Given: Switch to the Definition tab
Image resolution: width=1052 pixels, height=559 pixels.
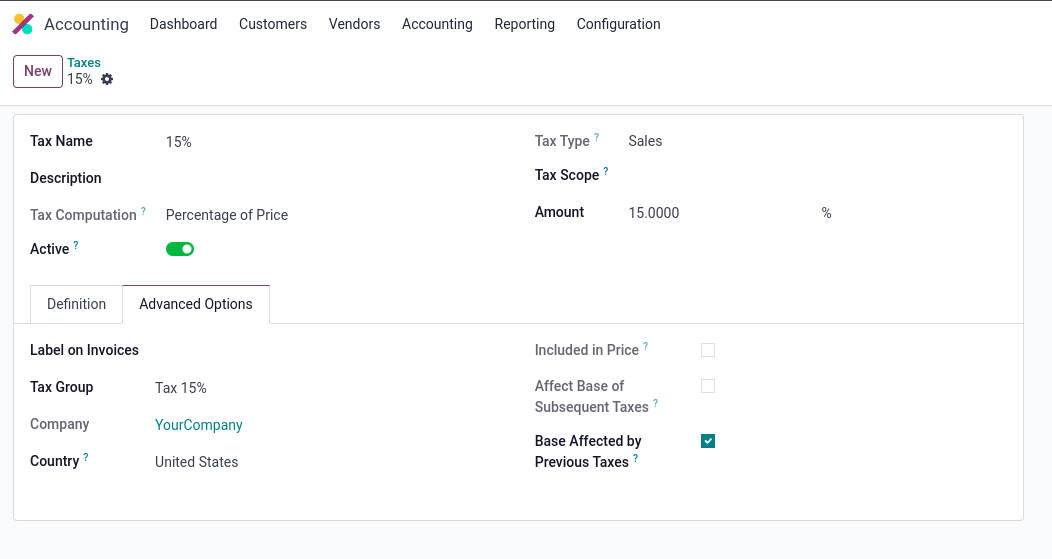Looking at the screenshot, I should pyautogui.click(x=76, y=304).
